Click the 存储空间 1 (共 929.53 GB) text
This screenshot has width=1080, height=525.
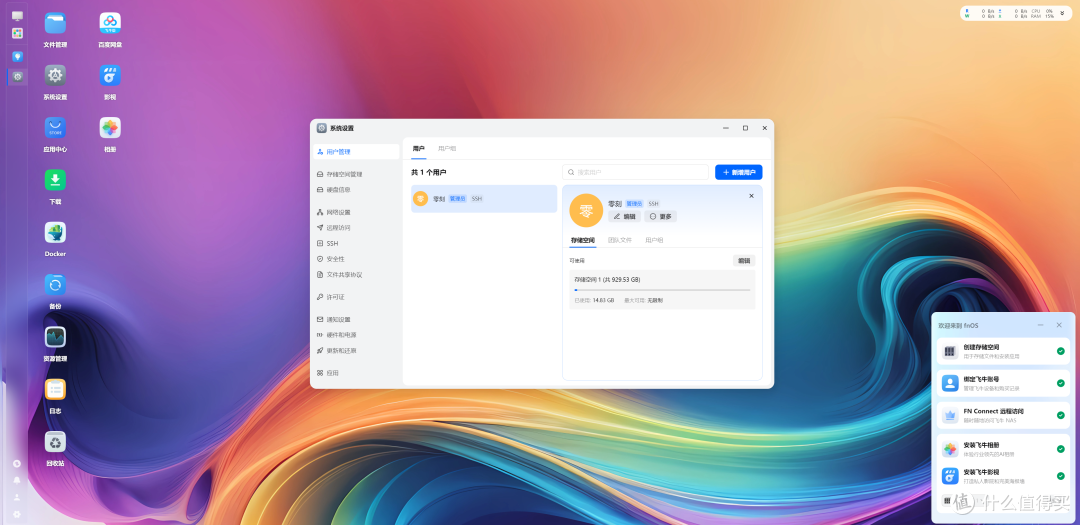click(x=608, y=280)
